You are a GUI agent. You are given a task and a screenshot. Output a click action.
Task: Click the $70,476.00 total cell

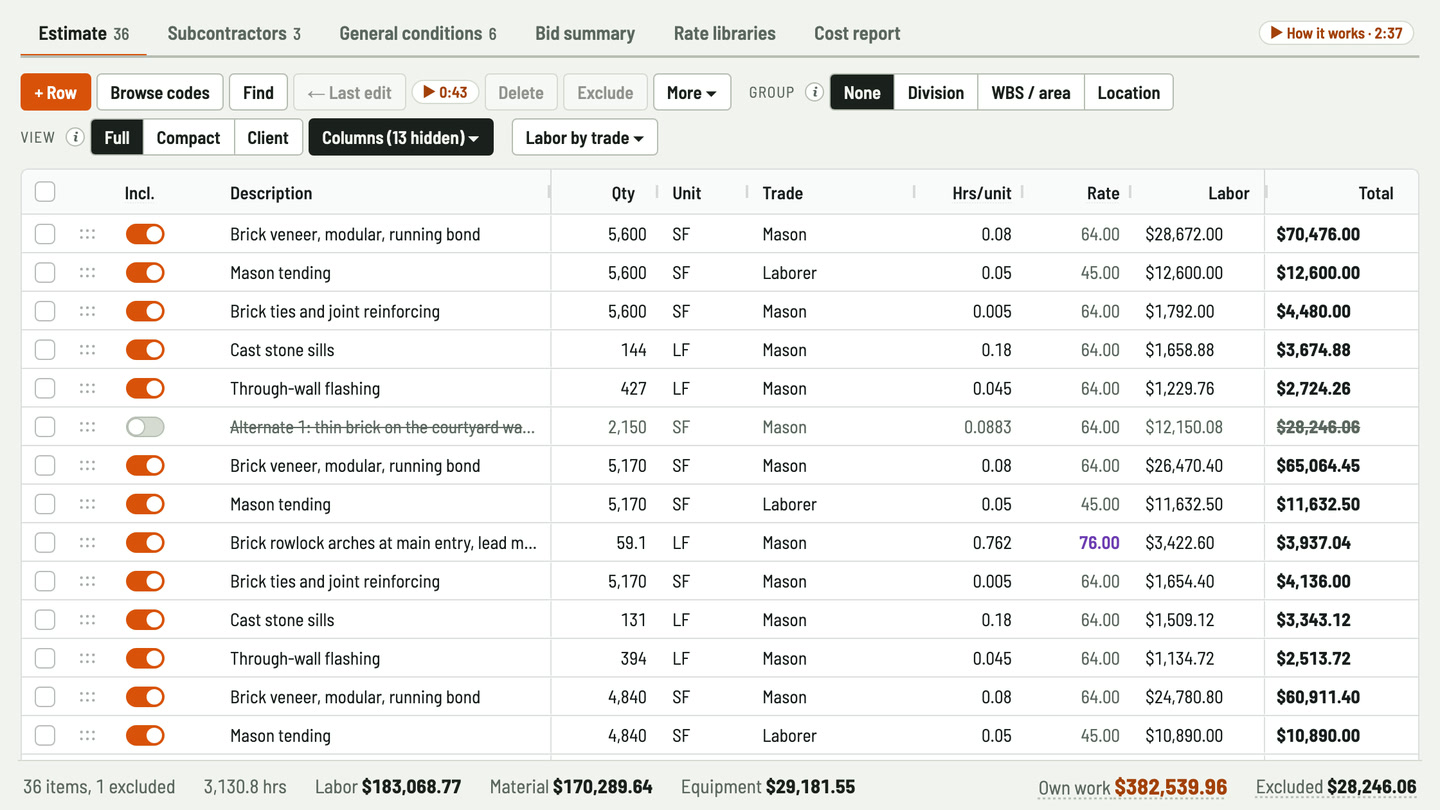(x=1318, y=234)
